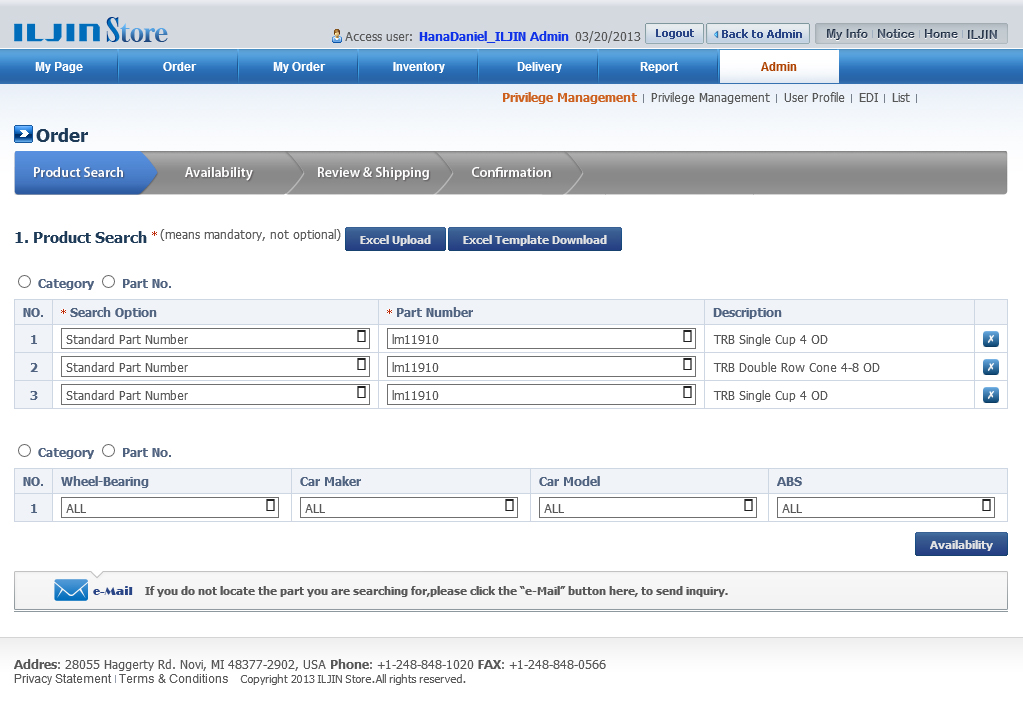Click row 3 description TRB Single Cup 4 OD
Screen dimensions: 1023x701
[x=771, y=396]
